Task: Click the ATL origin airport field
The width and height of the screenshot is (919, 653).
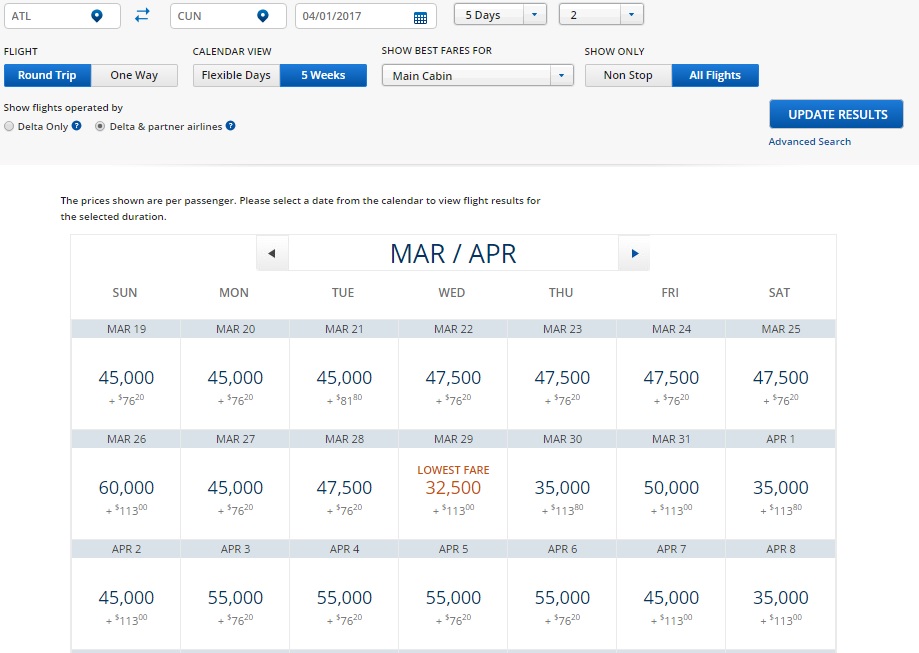Action: click(x=62, y=16)
